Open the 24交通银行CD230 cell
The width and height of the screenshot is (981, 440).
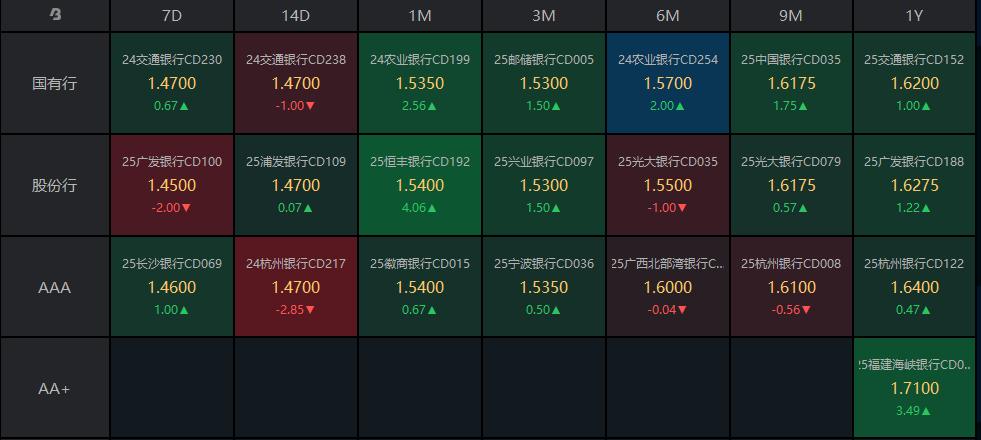pyautogui.click(x=172, y=83)
